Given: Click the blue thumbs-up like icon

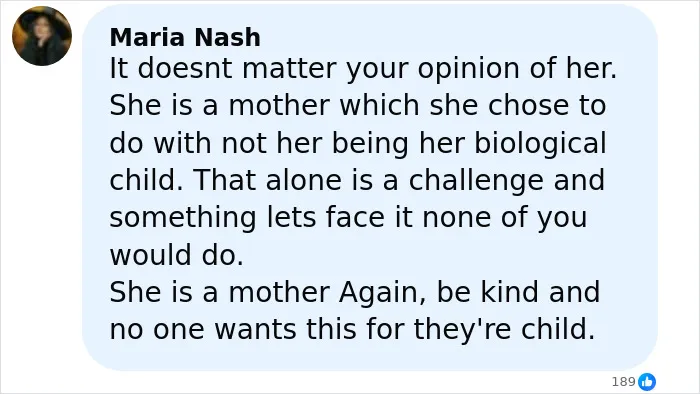Looking at the screenshot, I should (647, 382).
